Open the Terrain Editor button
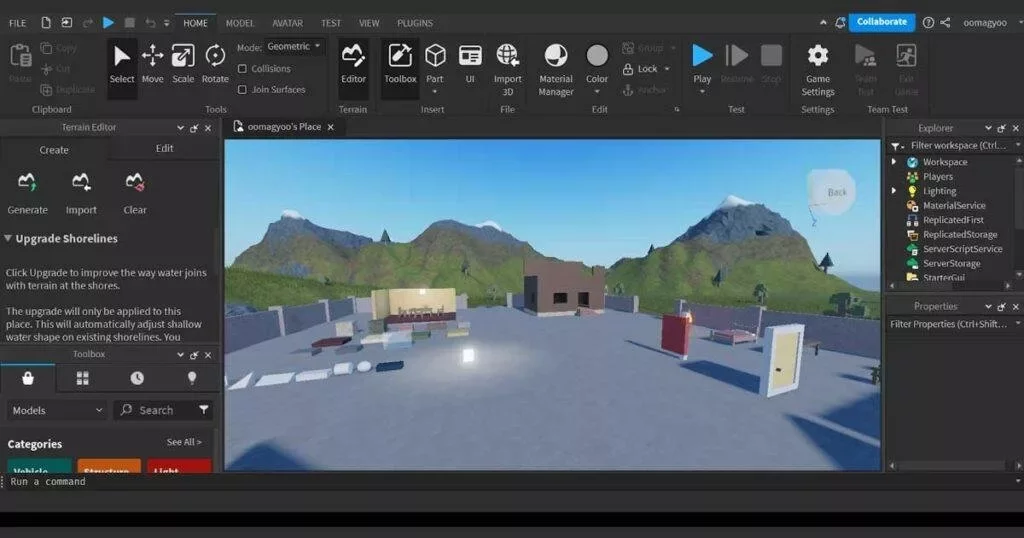Image resolution: width=1024 pixels, height=538 pixels. pyautogui.click(x=353, y=64)
